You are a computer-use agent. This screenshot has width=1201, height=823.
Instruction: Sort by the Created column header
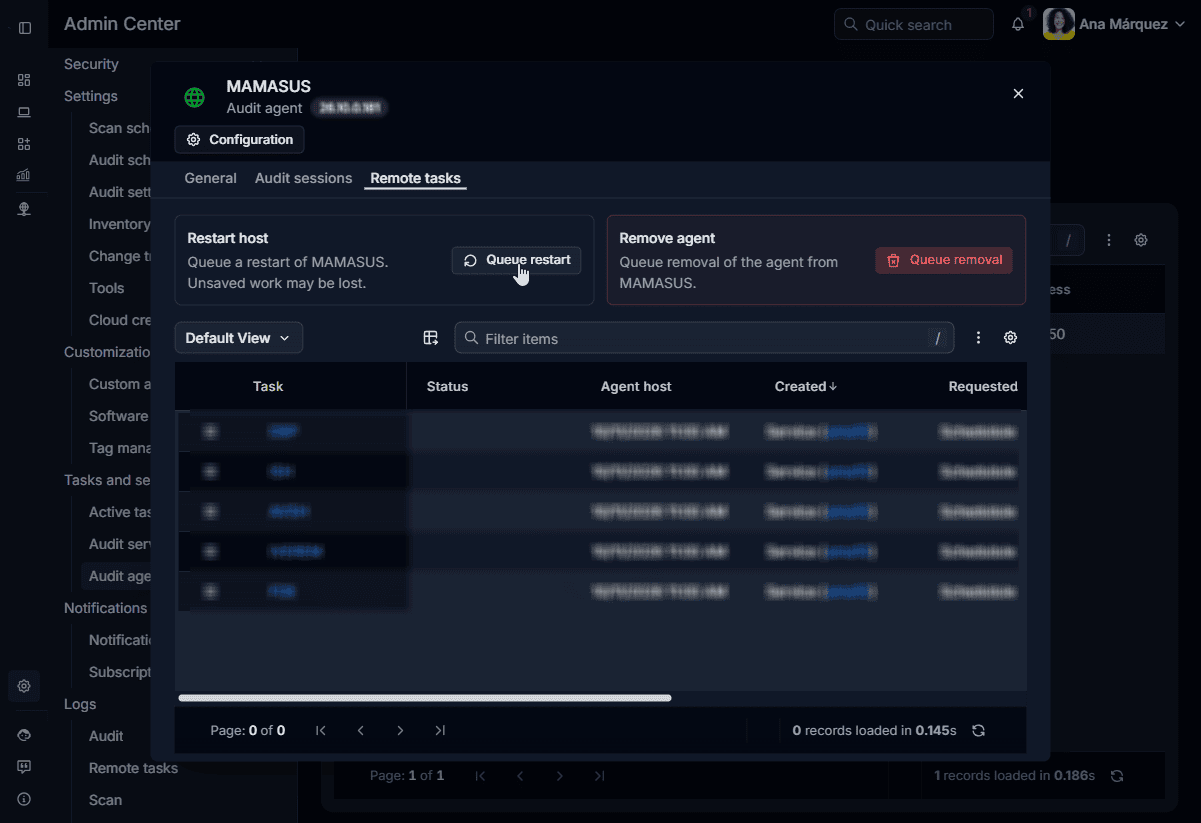tap(806, 386)
